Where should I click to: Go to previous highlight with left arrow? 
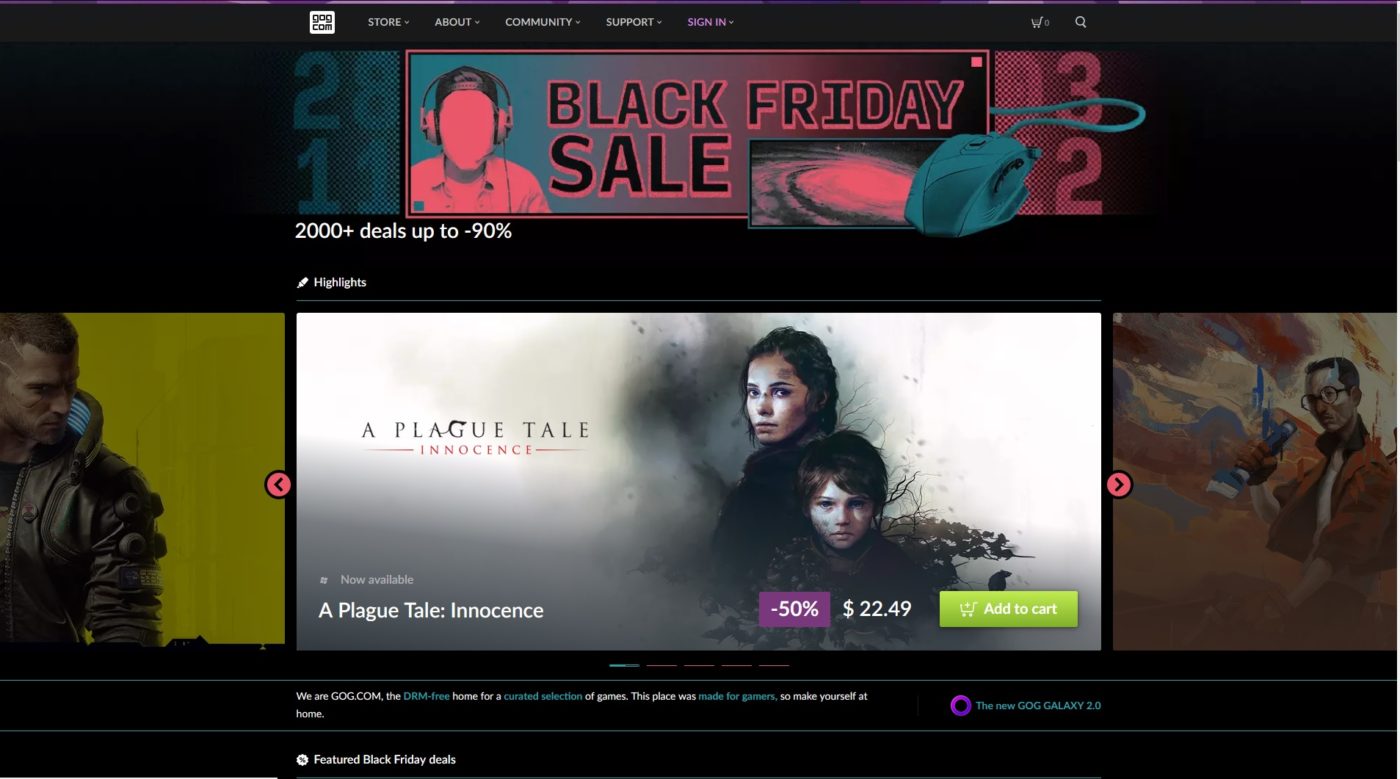pyautogui.click(x=278, y=485)
